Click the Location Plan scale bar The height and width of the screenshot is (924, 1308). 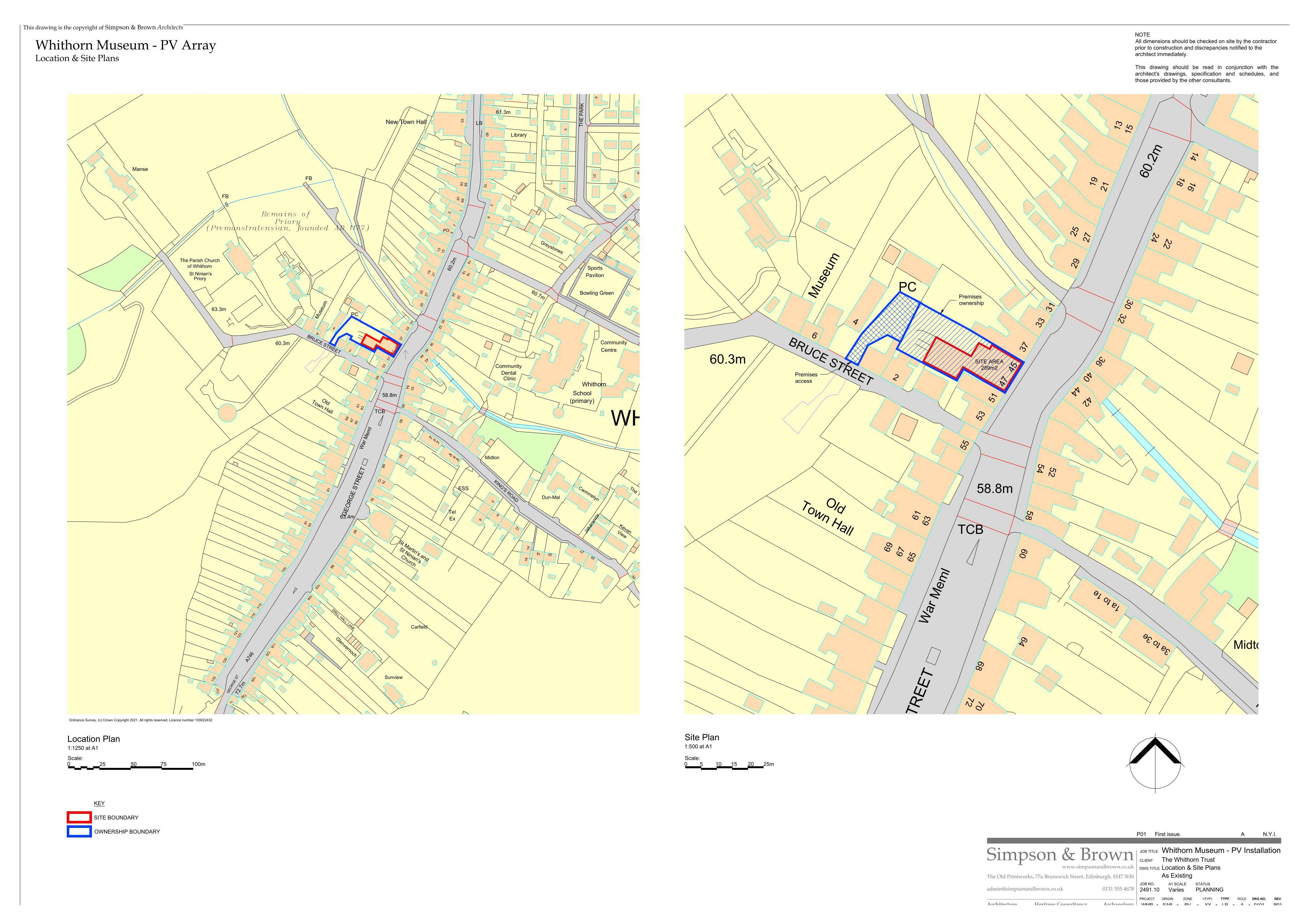point(137,766)
